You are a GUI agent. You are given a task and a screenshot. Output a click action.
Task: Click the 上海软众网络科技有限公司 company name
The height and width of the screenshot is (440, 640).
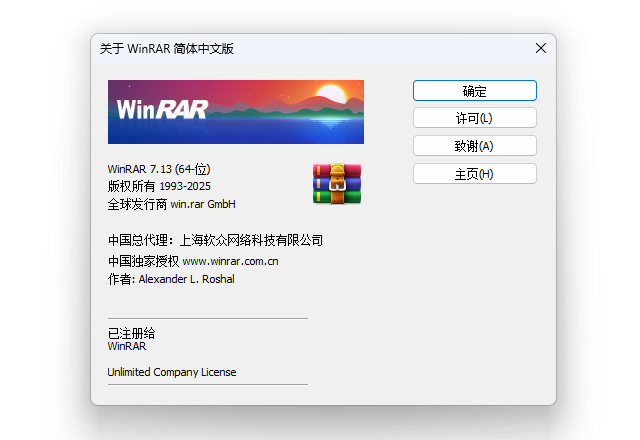(251, 240)
